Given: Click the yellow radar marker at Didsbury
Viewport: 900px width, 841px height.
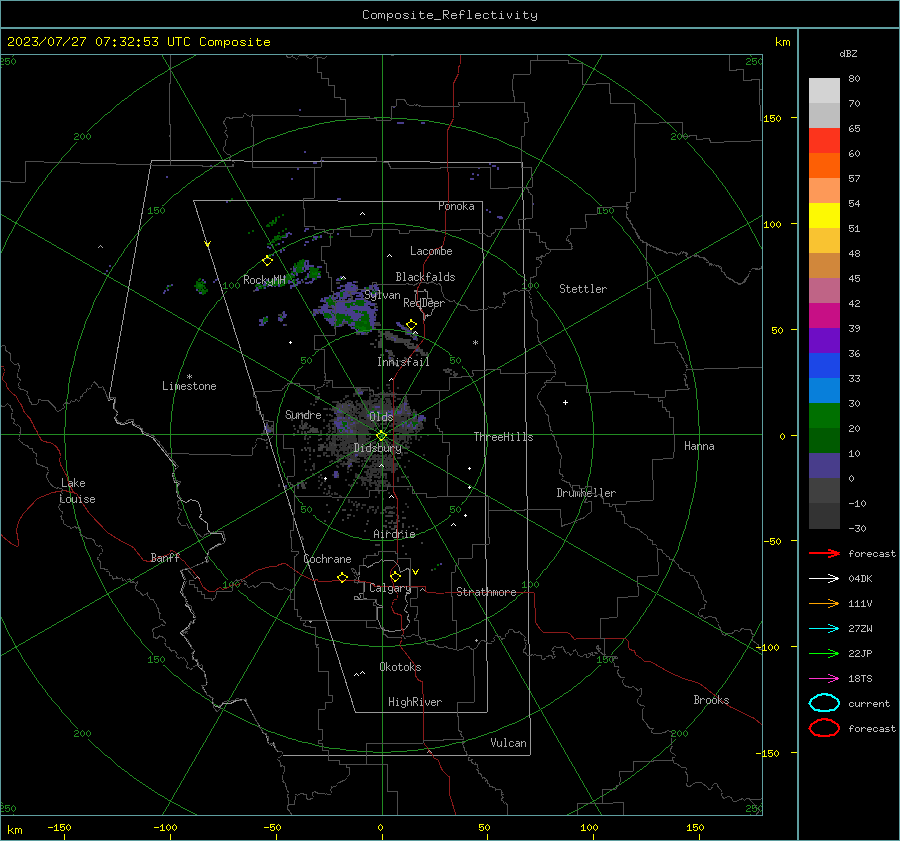Looking at the screenshot, I should (x=382, y=436).
